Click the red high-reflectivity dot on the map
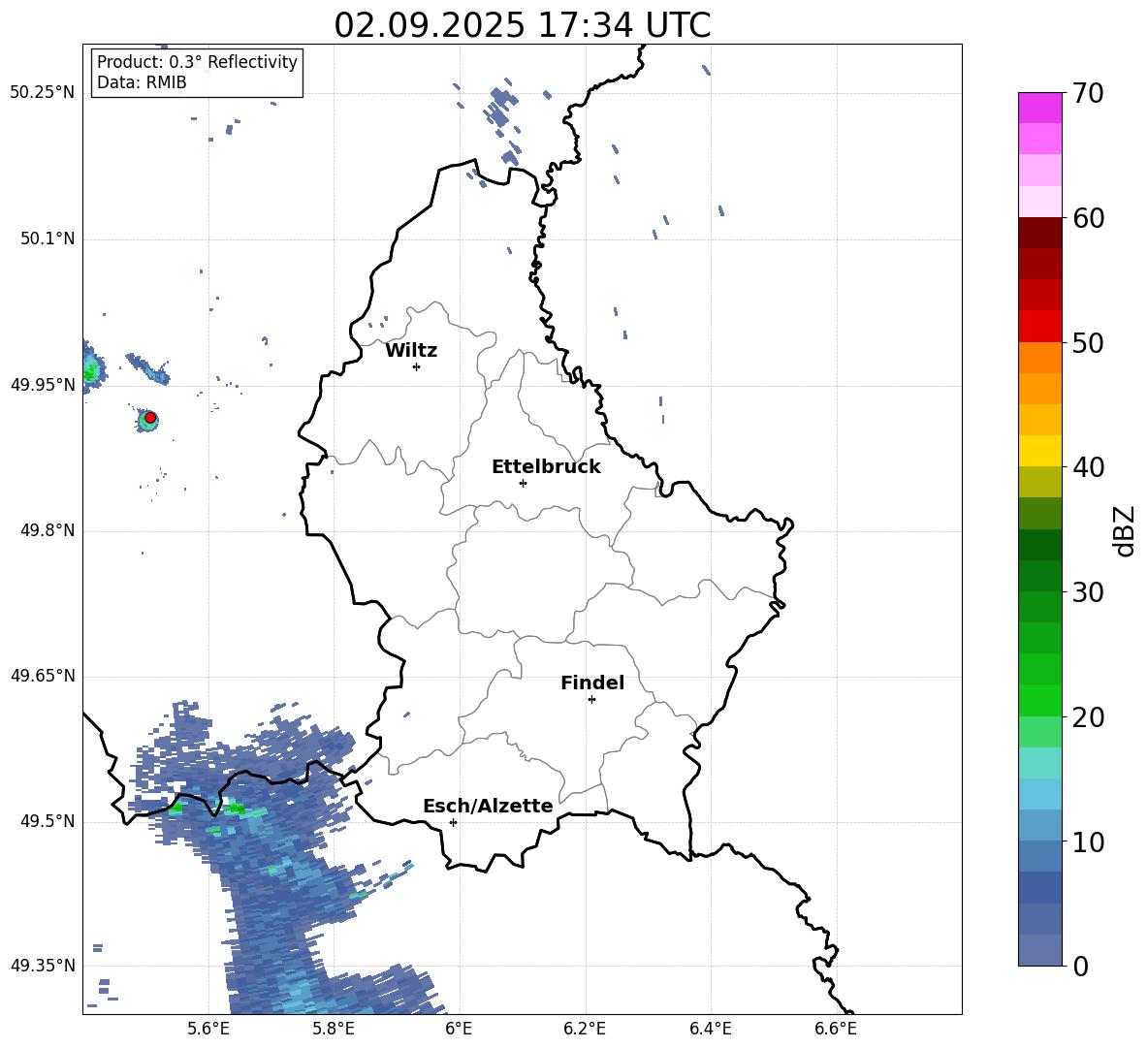The image size is (1148, 1048). [x=150, y=418]
